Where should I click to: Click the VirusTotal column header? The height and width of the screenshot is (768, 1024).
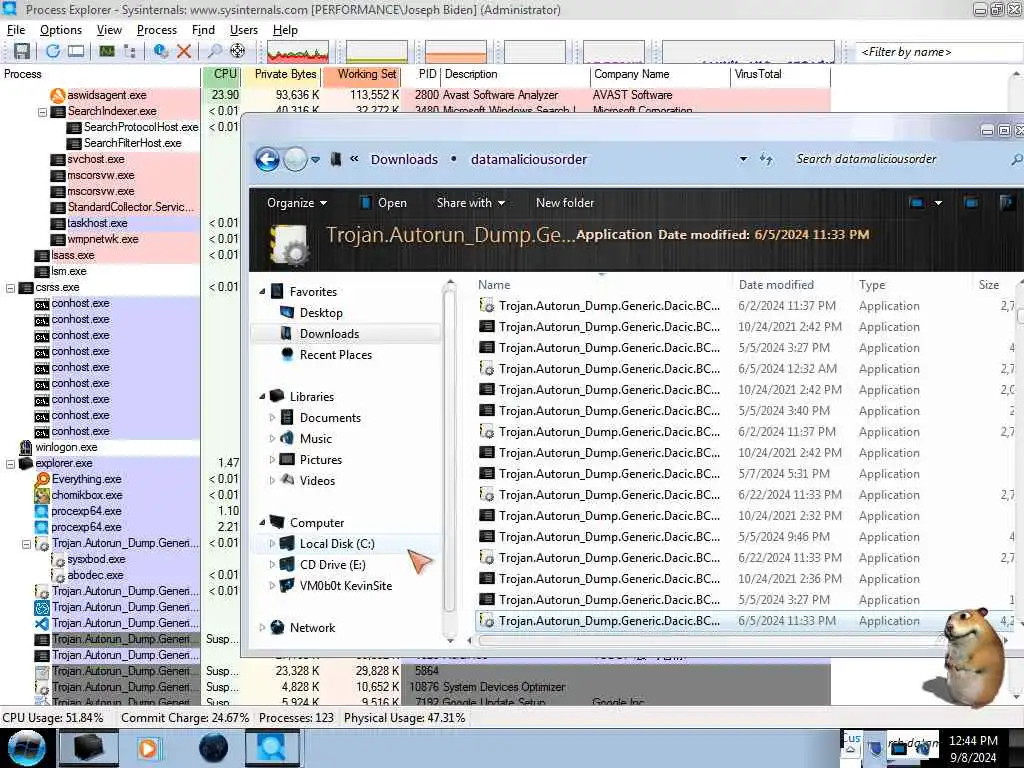pos(780,74)
